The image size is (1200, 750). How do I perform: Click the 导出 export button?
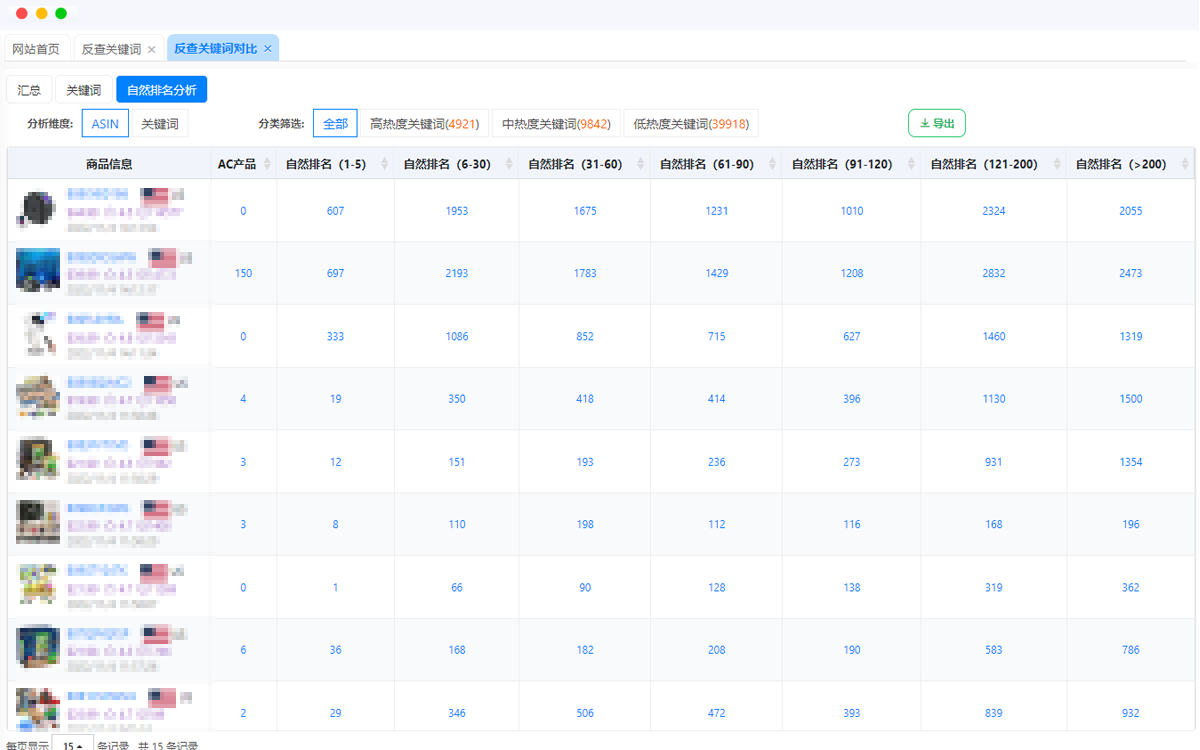click(936, 124)
